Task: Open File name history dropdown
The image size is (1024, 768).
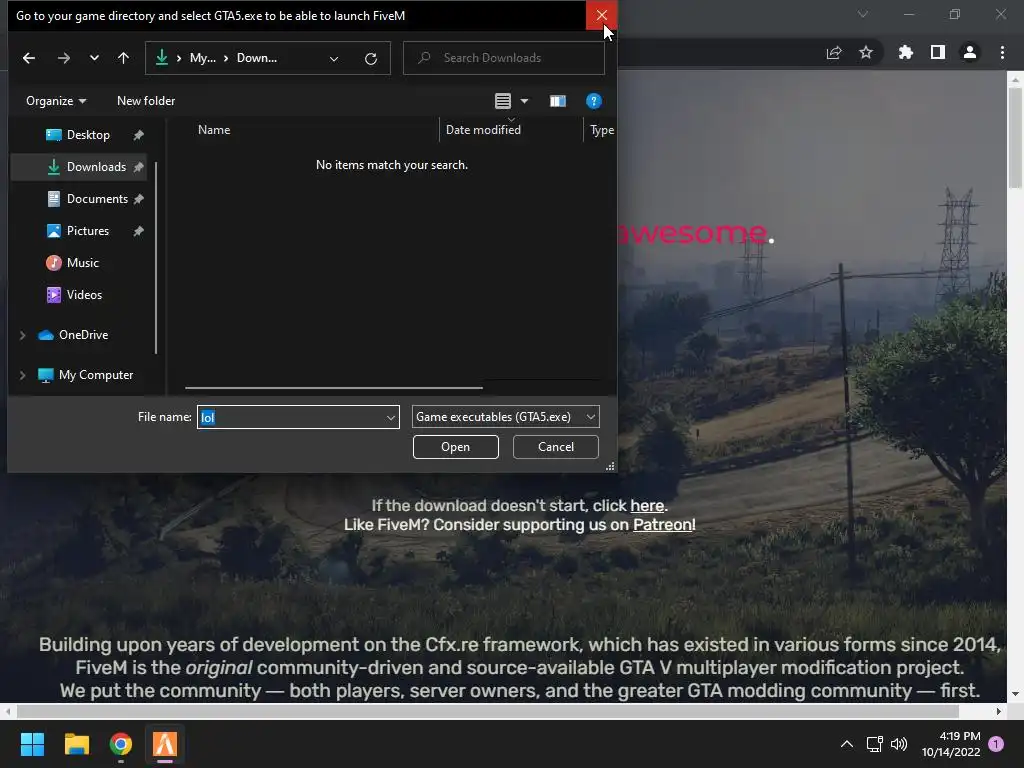Action: [x=391, y=417]
